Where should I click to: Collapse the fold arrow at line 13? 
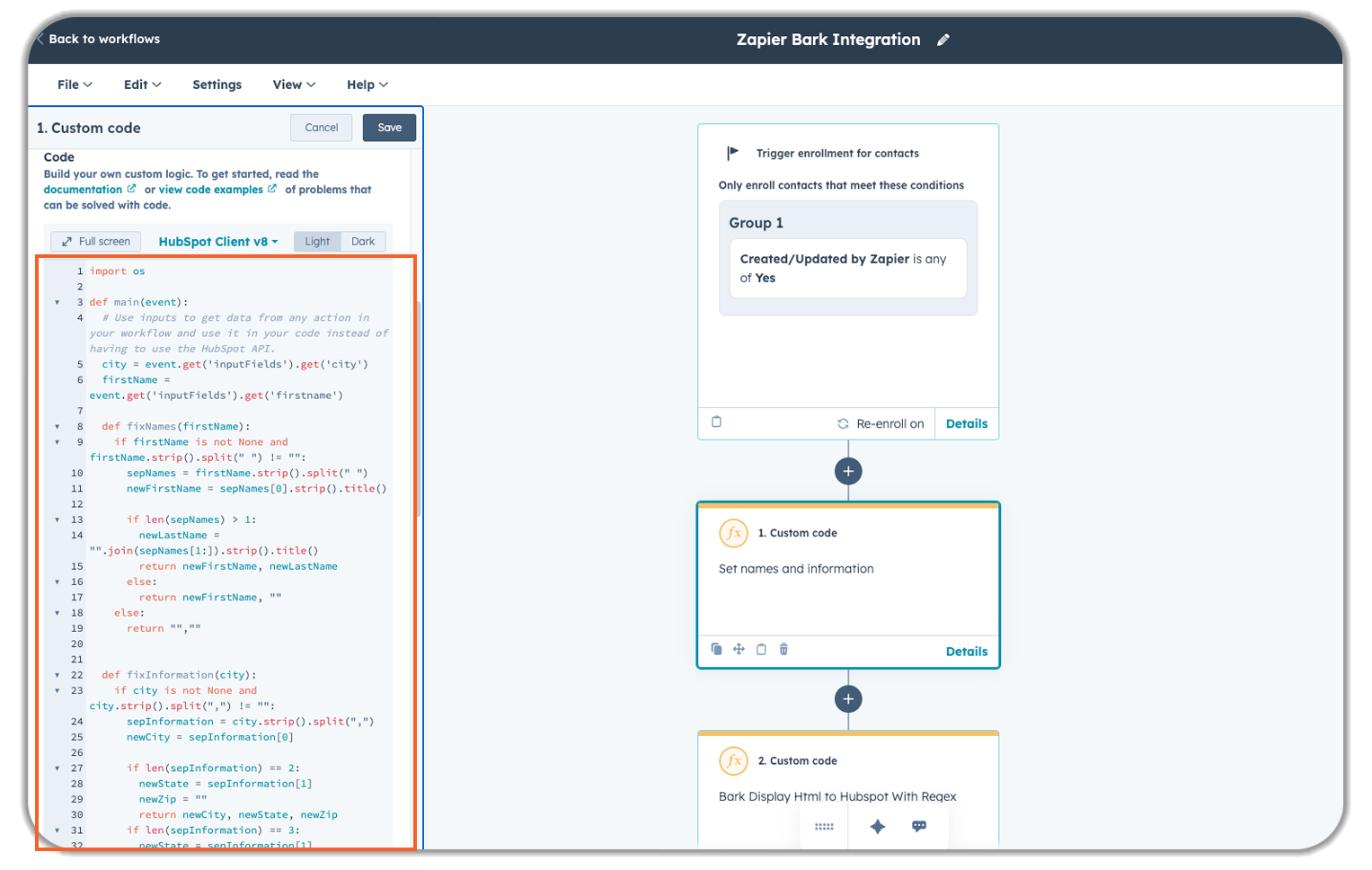point(58,519)
